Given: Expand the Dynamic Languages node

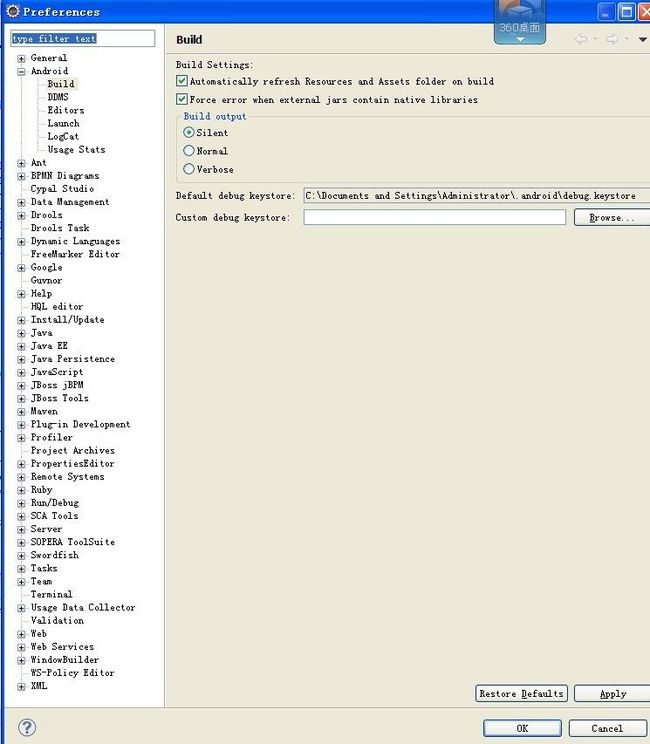Looking at the screenshot, I should 21,242.
